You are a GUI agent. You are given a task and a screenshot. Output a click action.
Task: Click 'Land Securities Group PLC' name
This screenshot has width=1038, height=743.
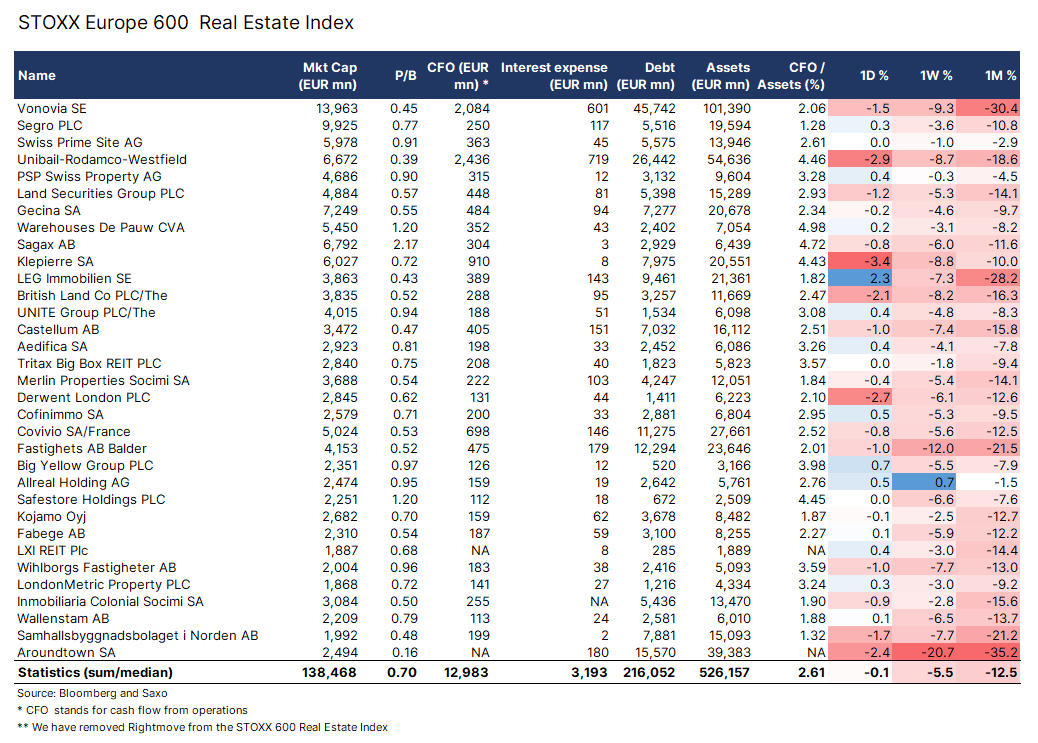[x=101, y=193]
